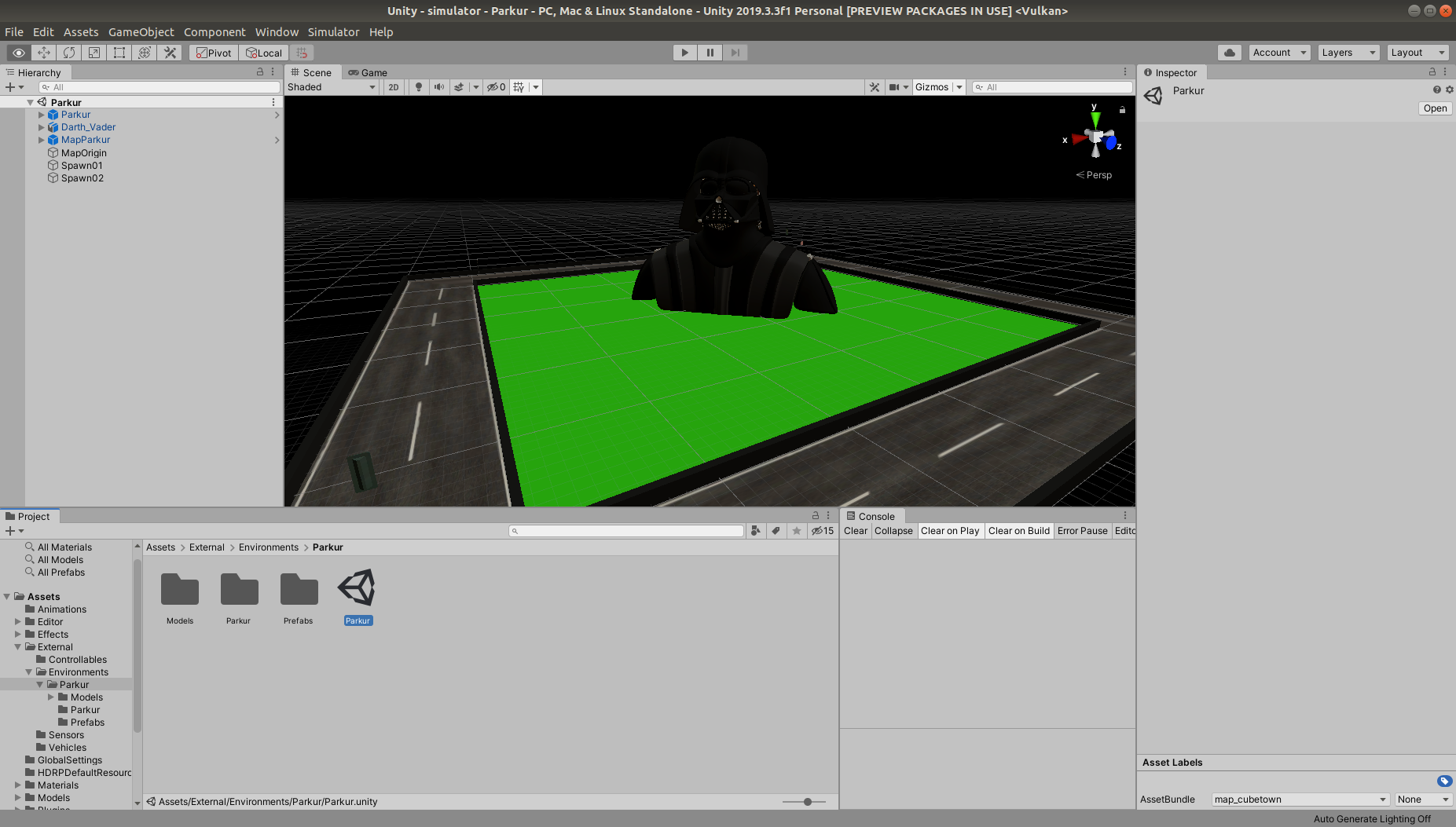
Task: Open the Layout dropdown
Action: (x=1417, y=53)
